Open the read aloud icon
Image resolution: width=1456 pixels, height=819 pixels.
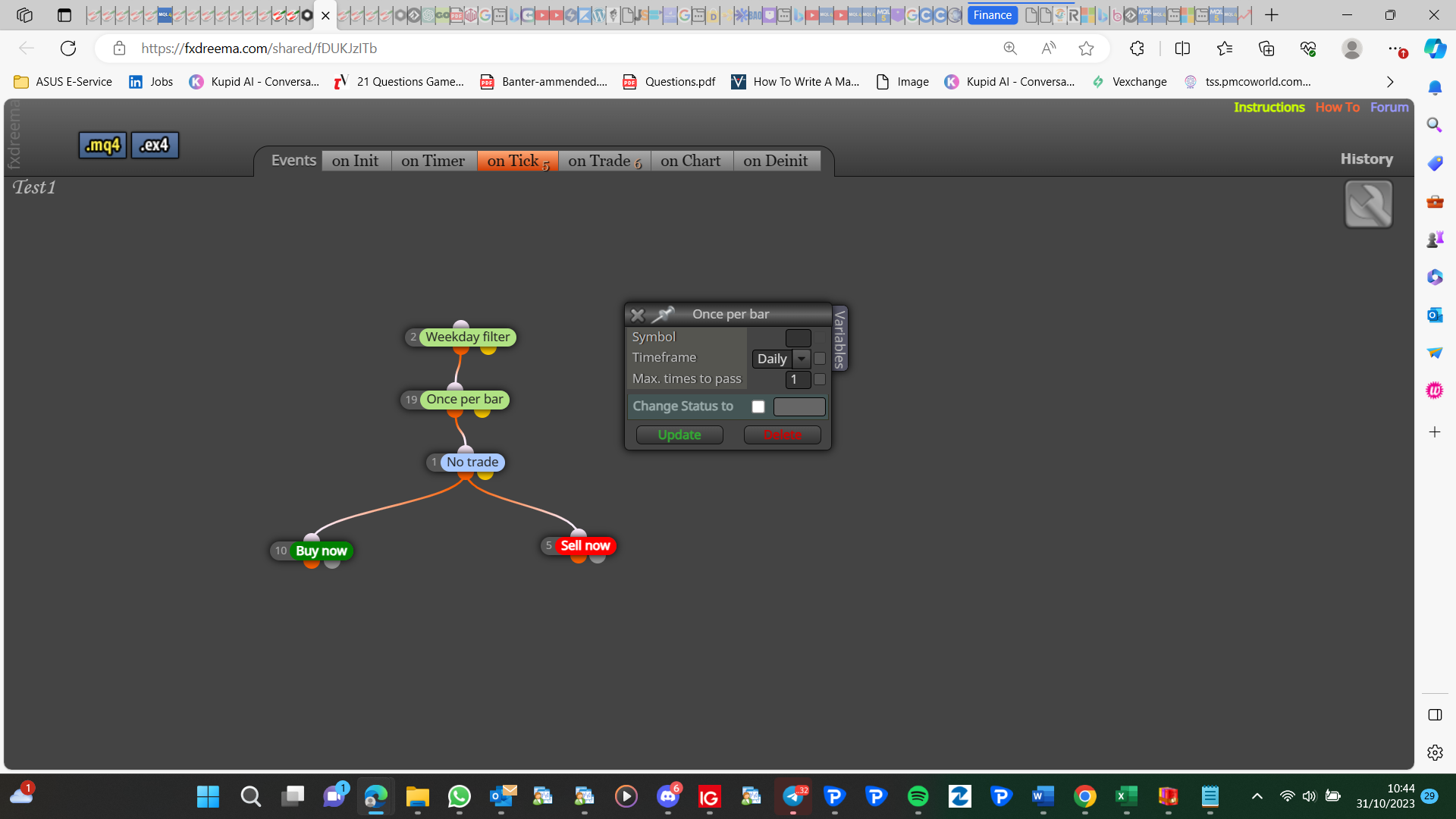pos(1048,49)
